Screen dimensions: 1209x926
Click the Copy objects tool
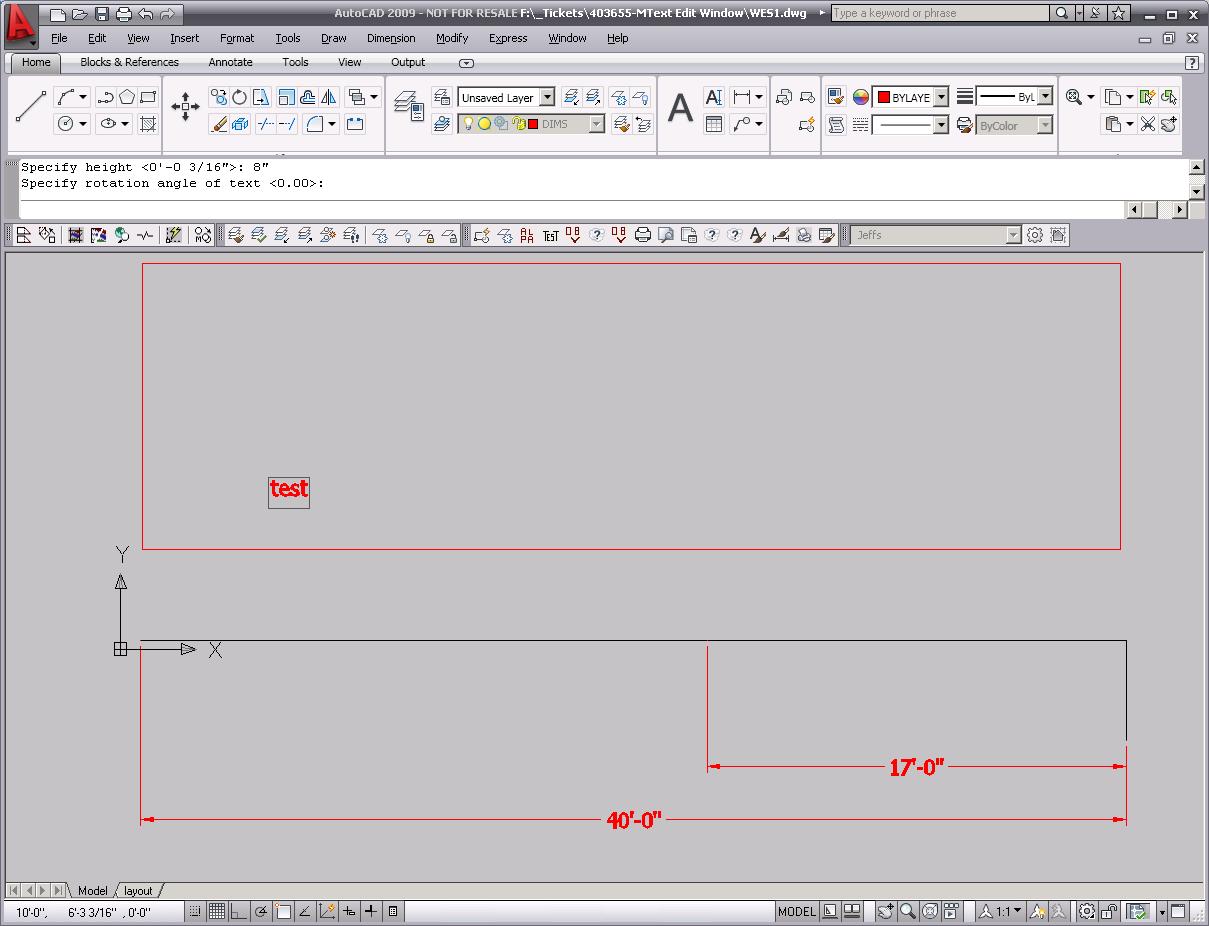(x=218, y=97)
